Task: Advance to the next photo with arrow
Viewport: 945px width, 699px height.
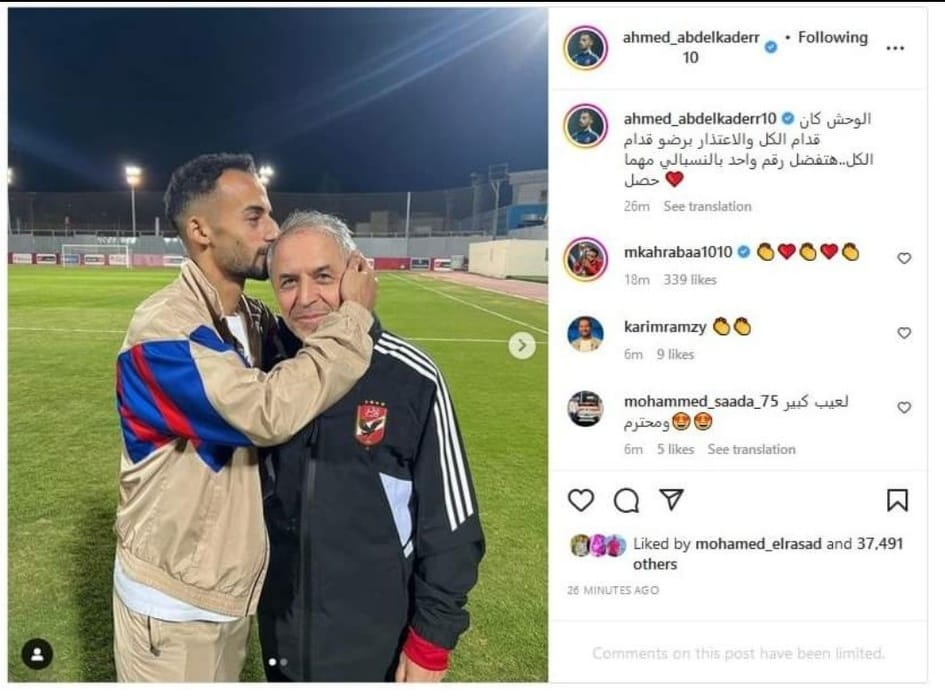Action: tap(522, 345)
